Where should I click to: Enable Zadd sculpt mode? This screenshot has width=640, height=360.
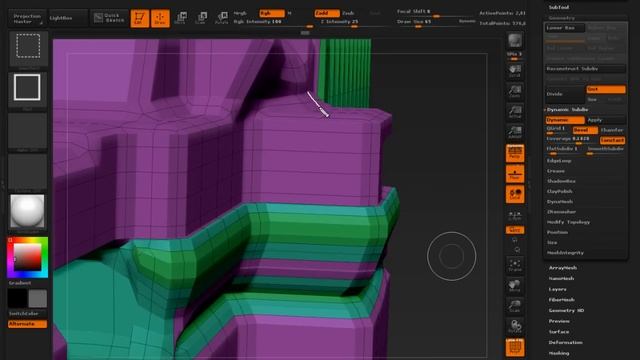click(327, 13)
